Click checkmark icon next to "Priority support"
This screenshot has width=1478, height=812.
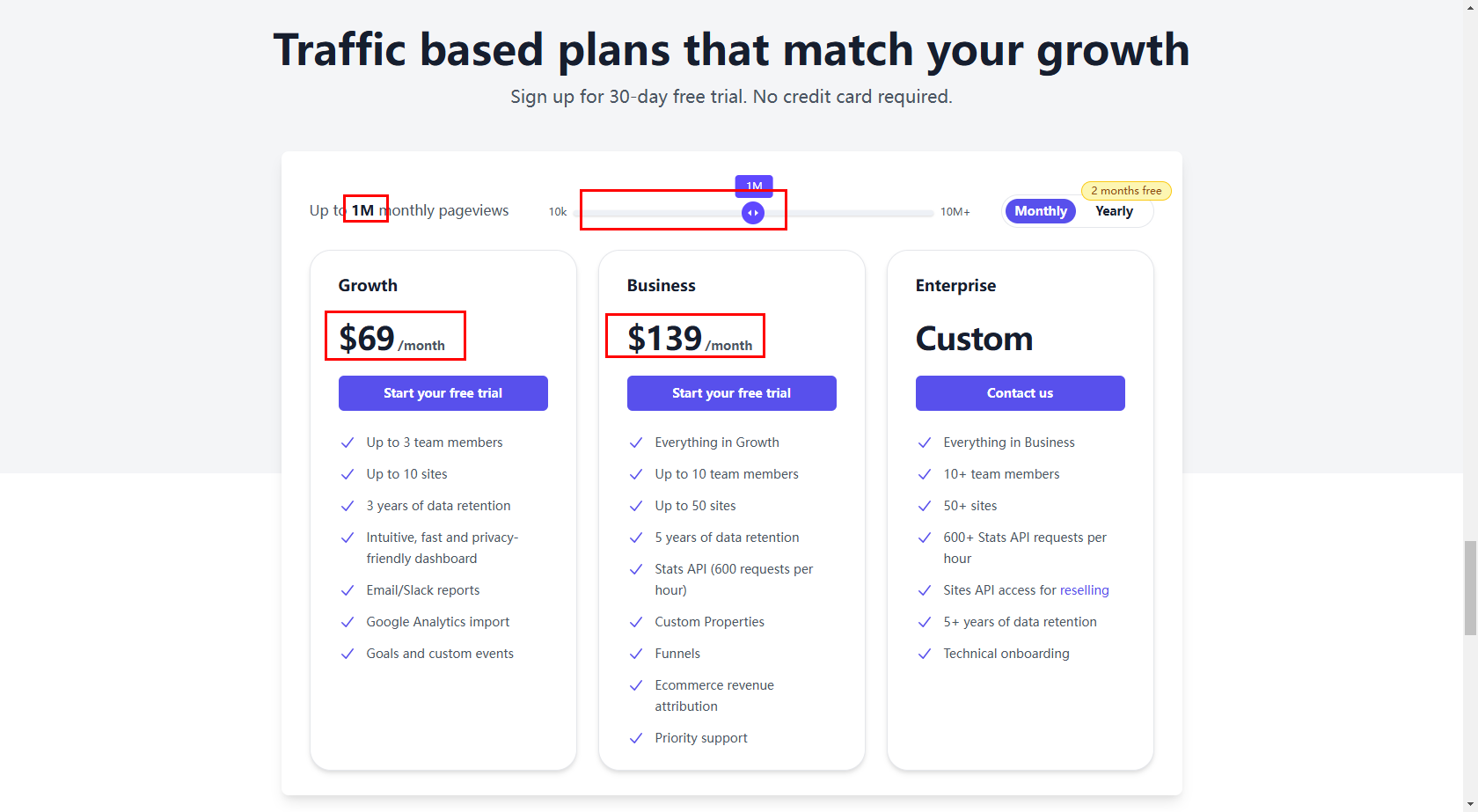click(636, 738)
